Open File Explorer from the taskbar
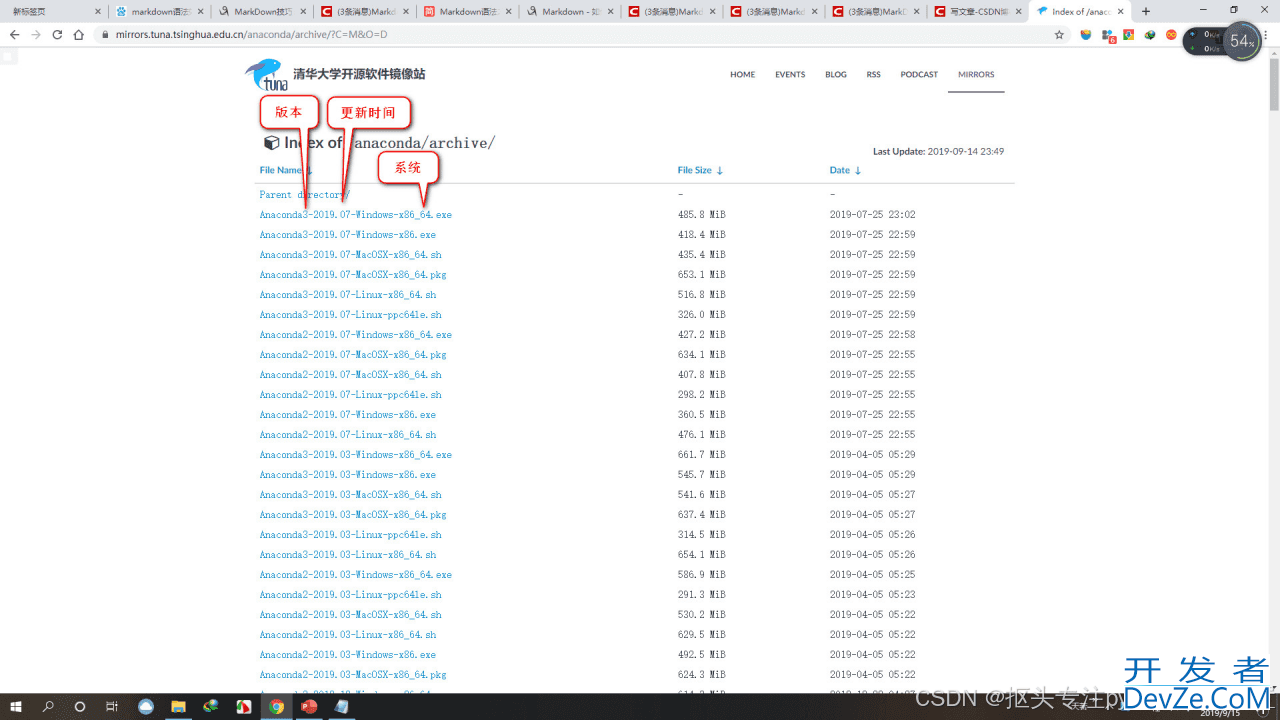Screen dimensions: 1280x720 pos(178,706)
